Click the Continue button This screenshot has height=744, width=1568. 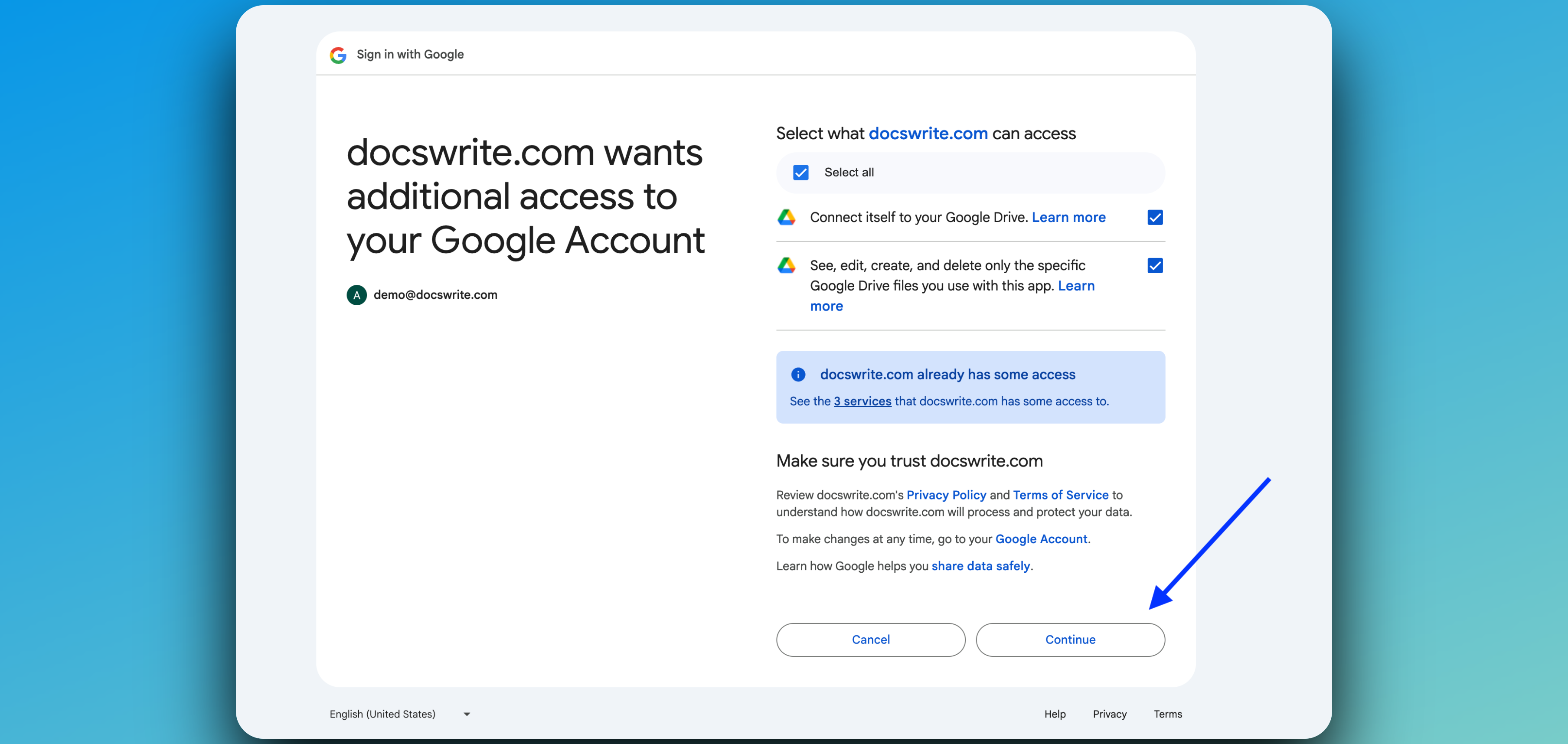[x=1070, y=640]
